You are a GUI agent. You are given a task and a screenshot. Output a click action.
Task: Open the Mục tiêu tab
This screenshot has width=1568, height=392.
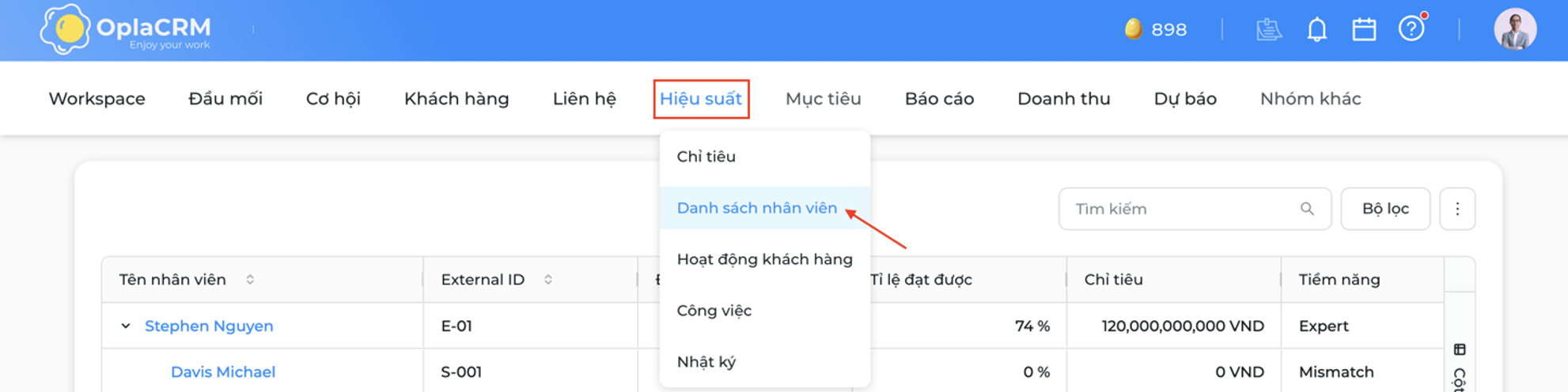click(823, 99)
